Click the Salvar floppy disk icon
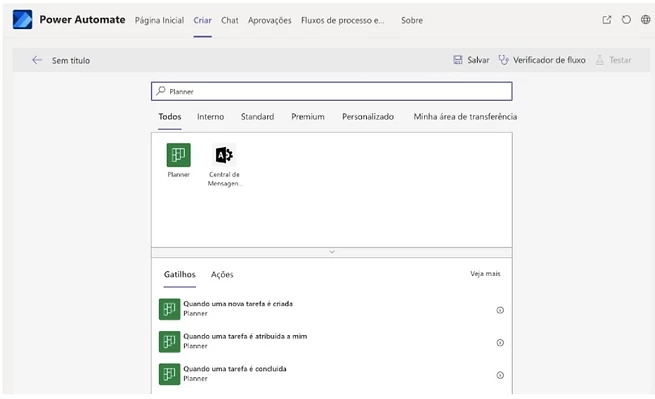The image size is (655, 399). (x=458, y=60)
